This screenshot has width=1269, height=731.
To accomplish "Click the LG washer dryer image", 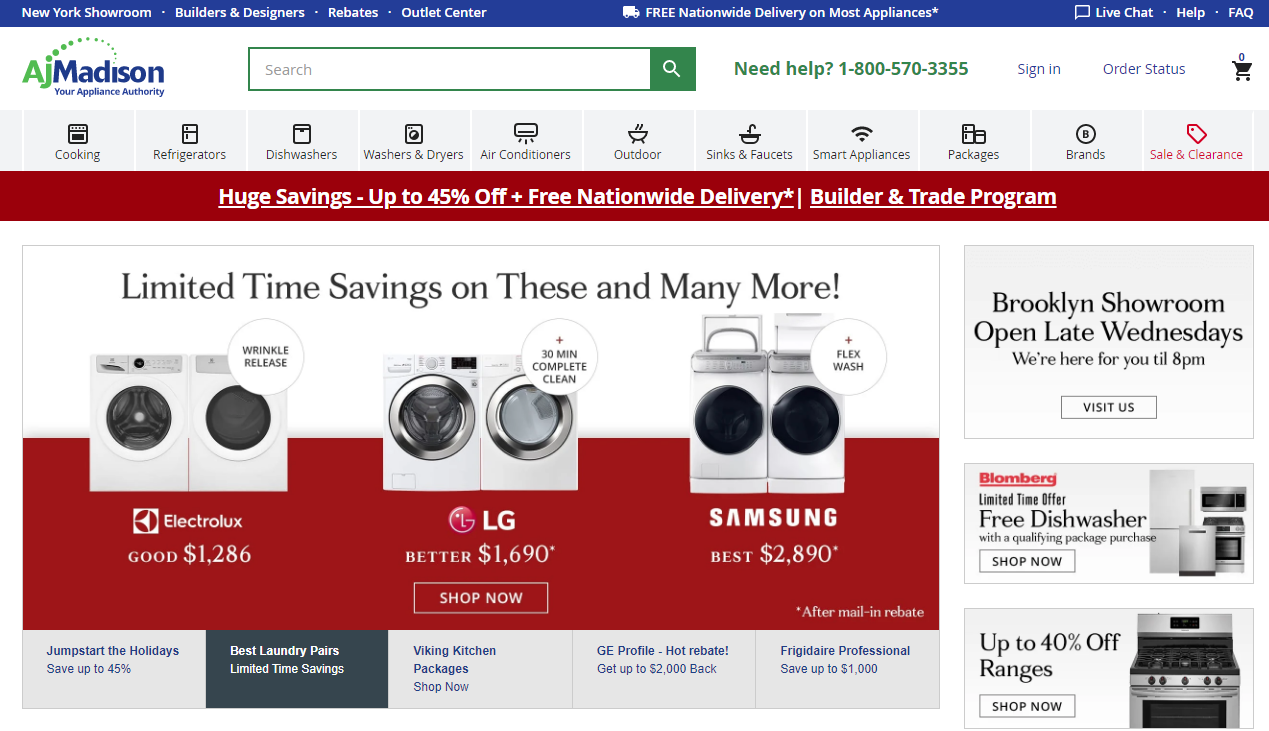I will [x=480, y=422].
